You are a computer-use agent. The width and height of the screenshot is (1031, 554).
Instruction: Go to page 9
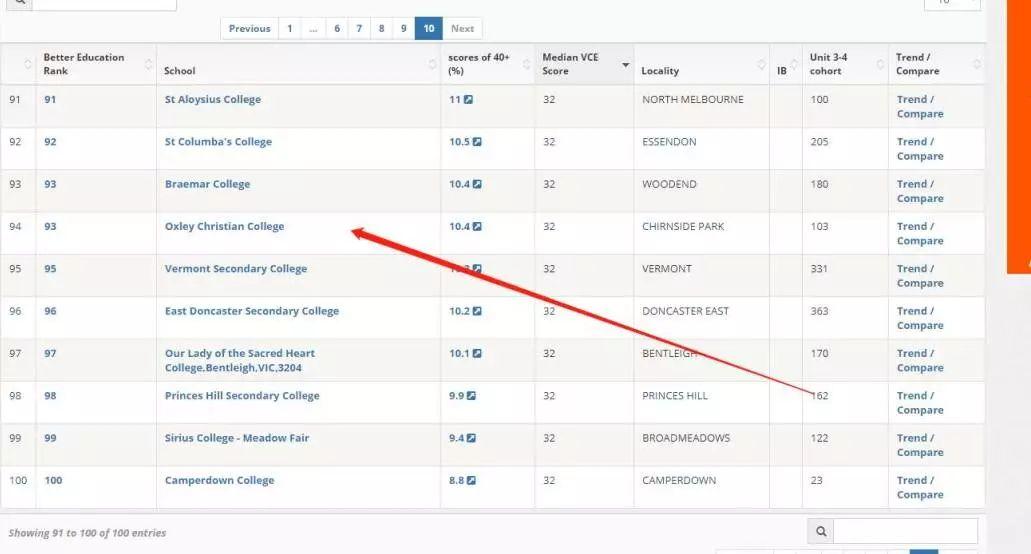click(404, 28)
